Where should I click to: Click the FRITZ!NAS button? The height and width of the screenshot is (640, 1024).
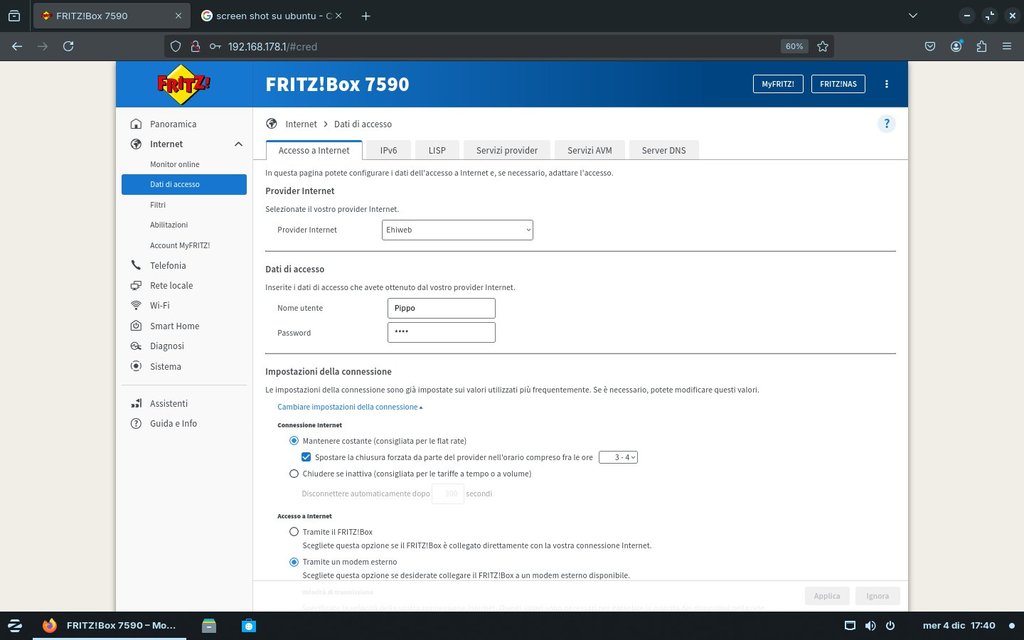point(838,84)
